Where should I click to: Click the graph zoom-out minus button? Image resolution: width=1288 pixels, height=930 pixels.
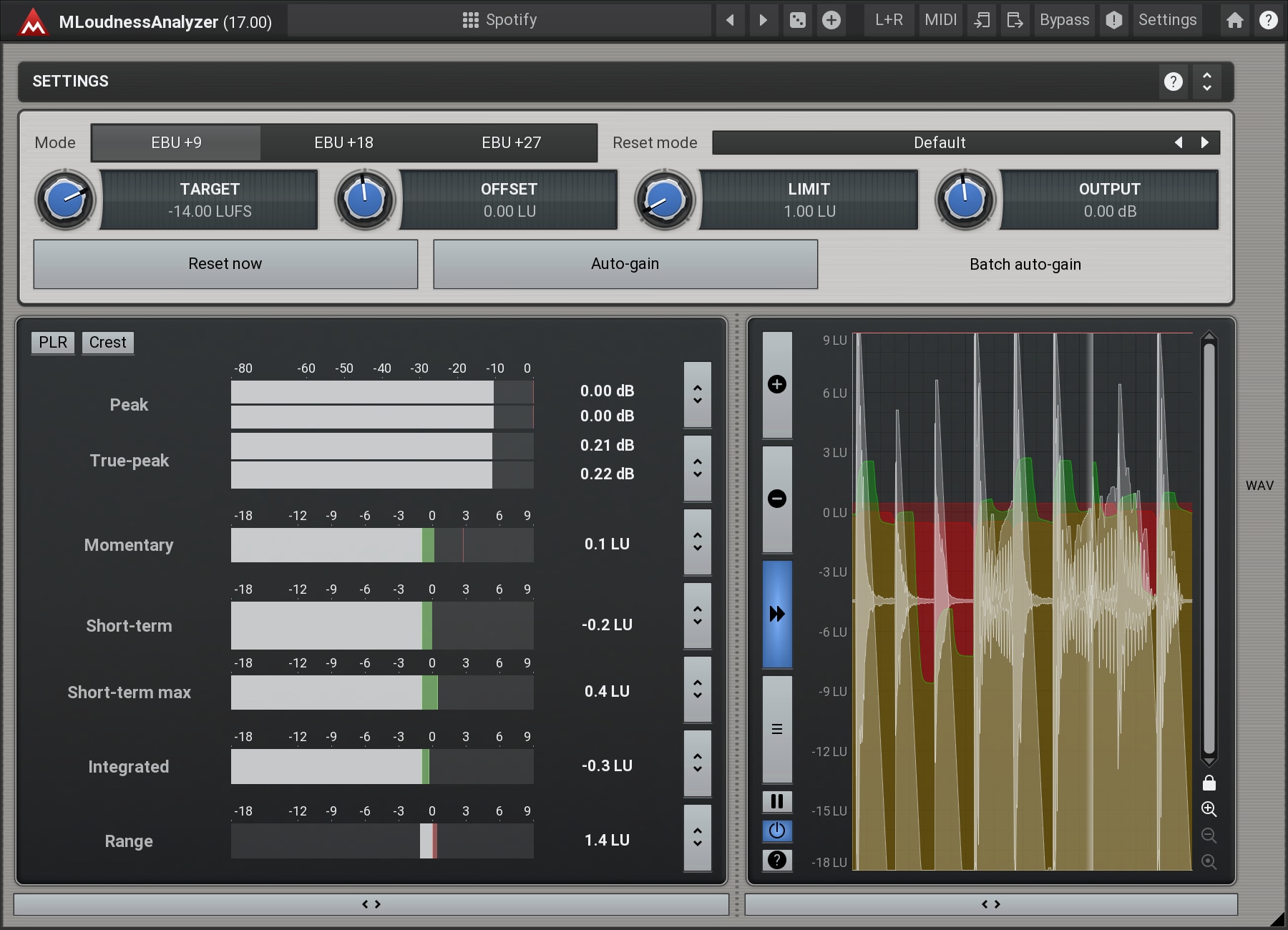click(x=776, y=499)
